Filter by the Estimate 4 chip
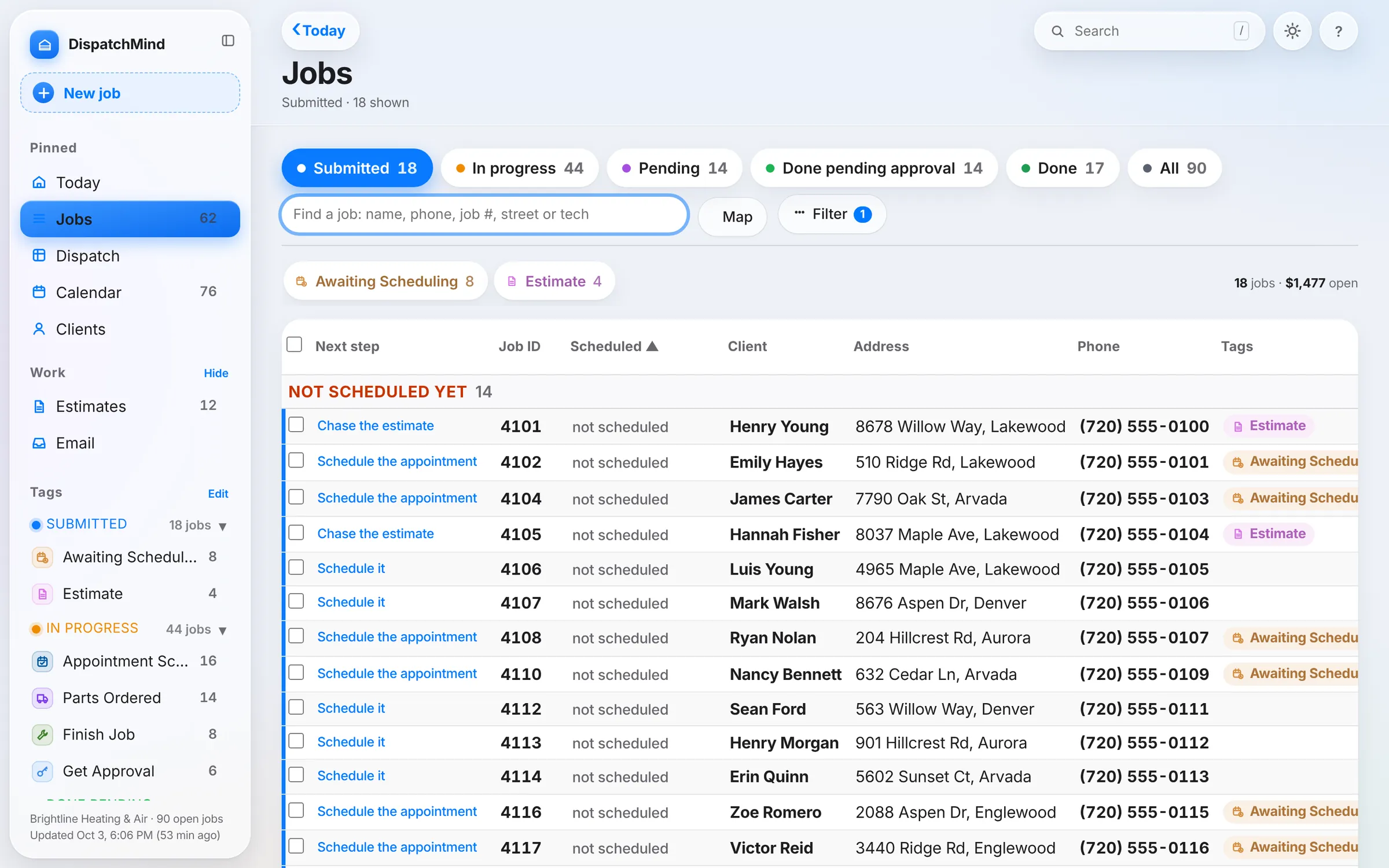Screen dimensions: 1389x868 [x=554, y=281]
